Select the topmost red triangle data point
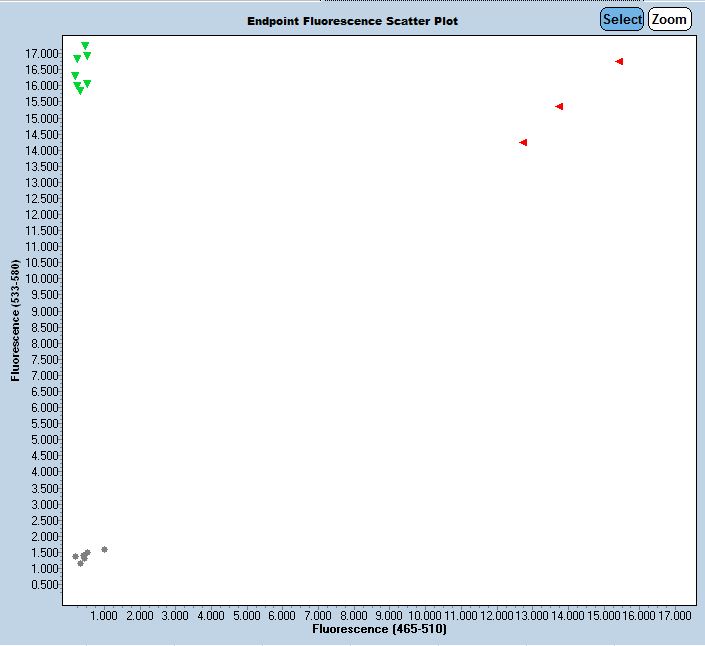The image size is (705, 646). [x=620, y=62]
